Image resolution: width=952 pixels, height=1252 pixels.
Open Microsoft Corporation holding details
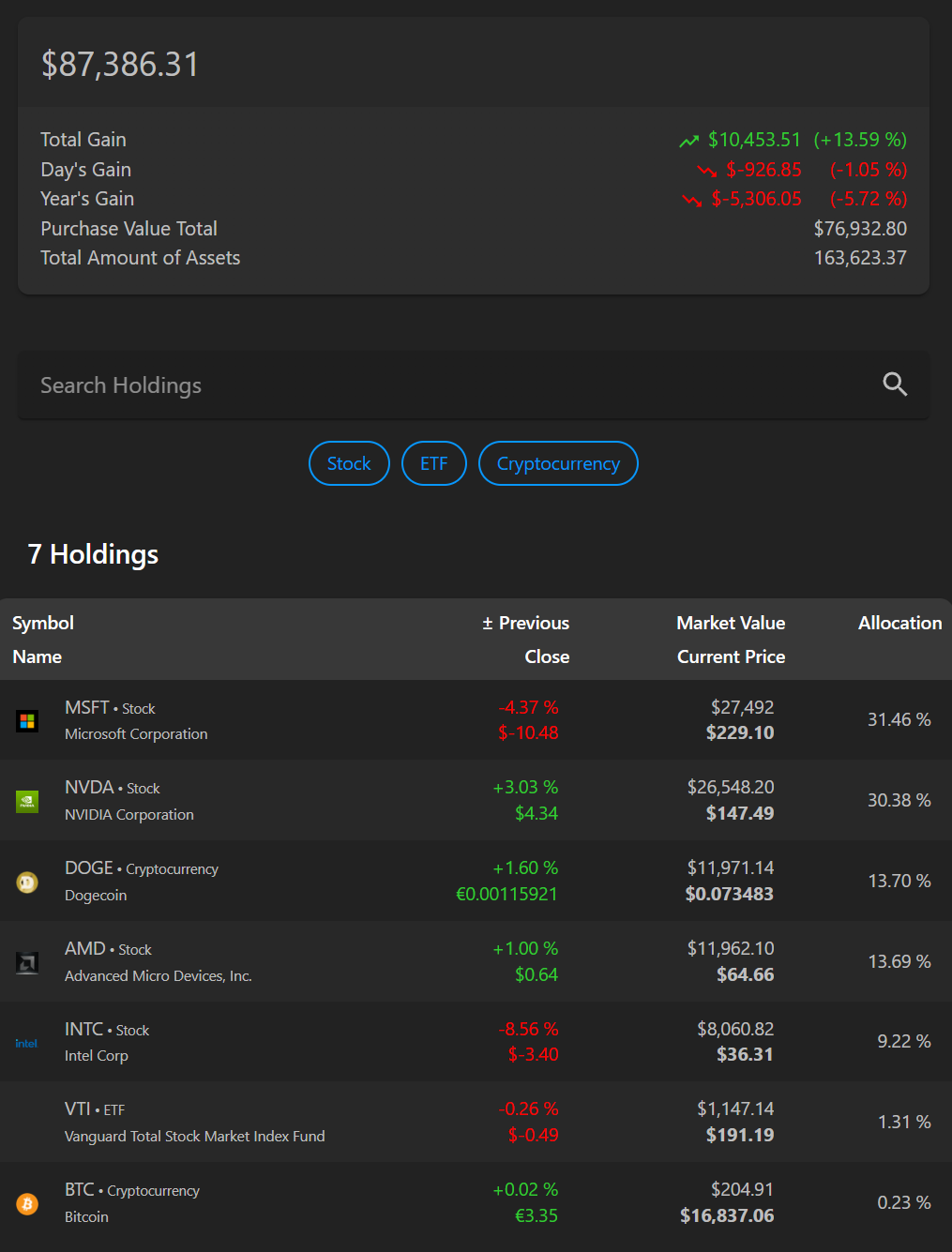tap(136, 734)
